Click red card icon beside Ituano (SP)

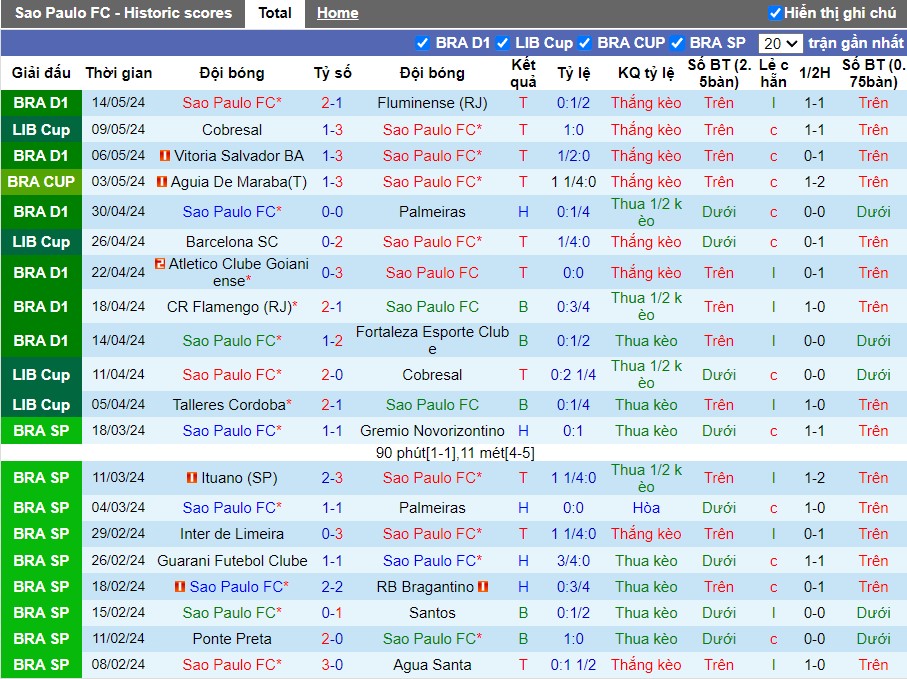pyautogui.click(x=192, y=478)
